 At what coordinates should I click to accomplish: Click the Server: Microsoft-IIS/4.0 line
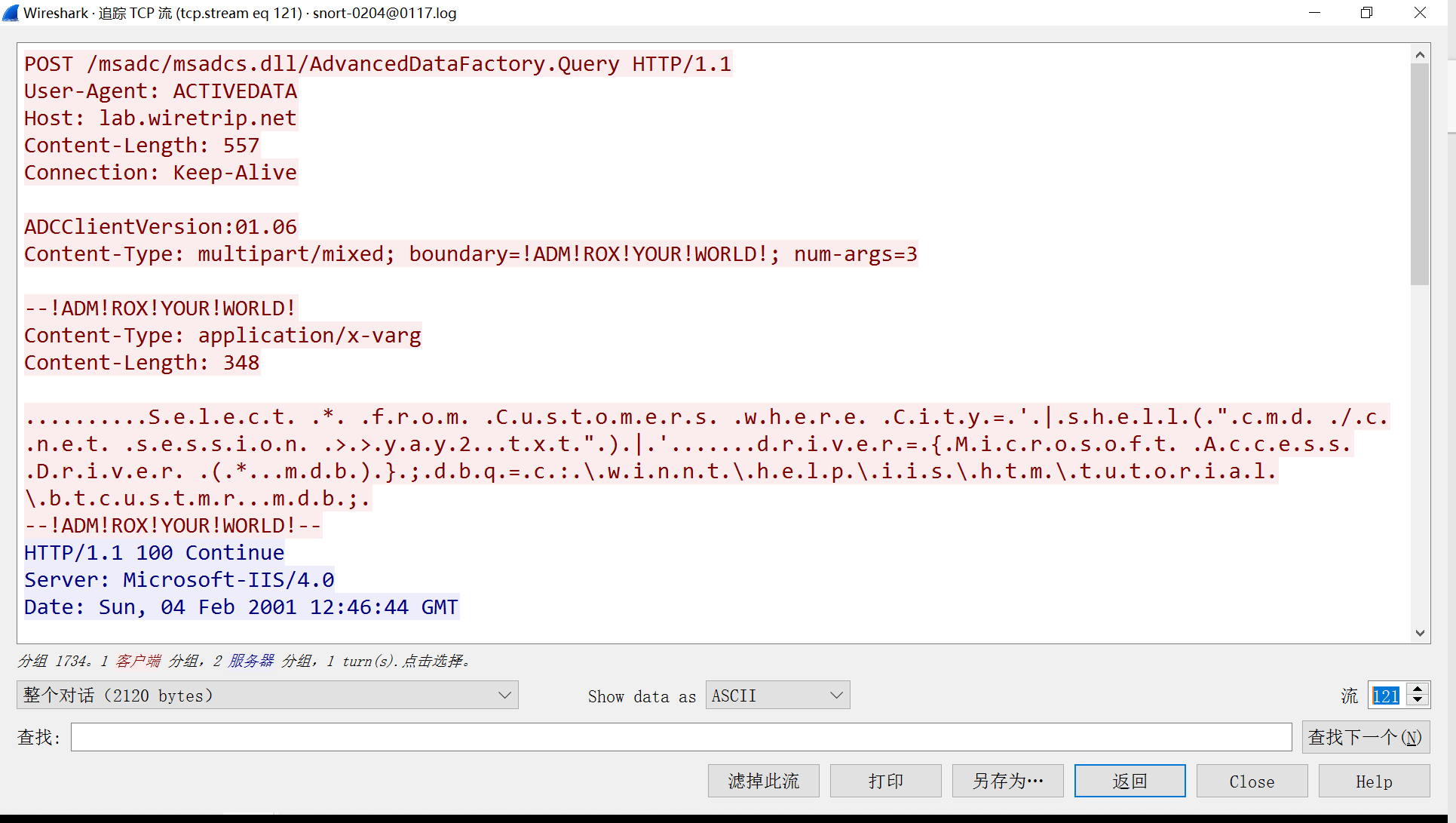point(179,579)
